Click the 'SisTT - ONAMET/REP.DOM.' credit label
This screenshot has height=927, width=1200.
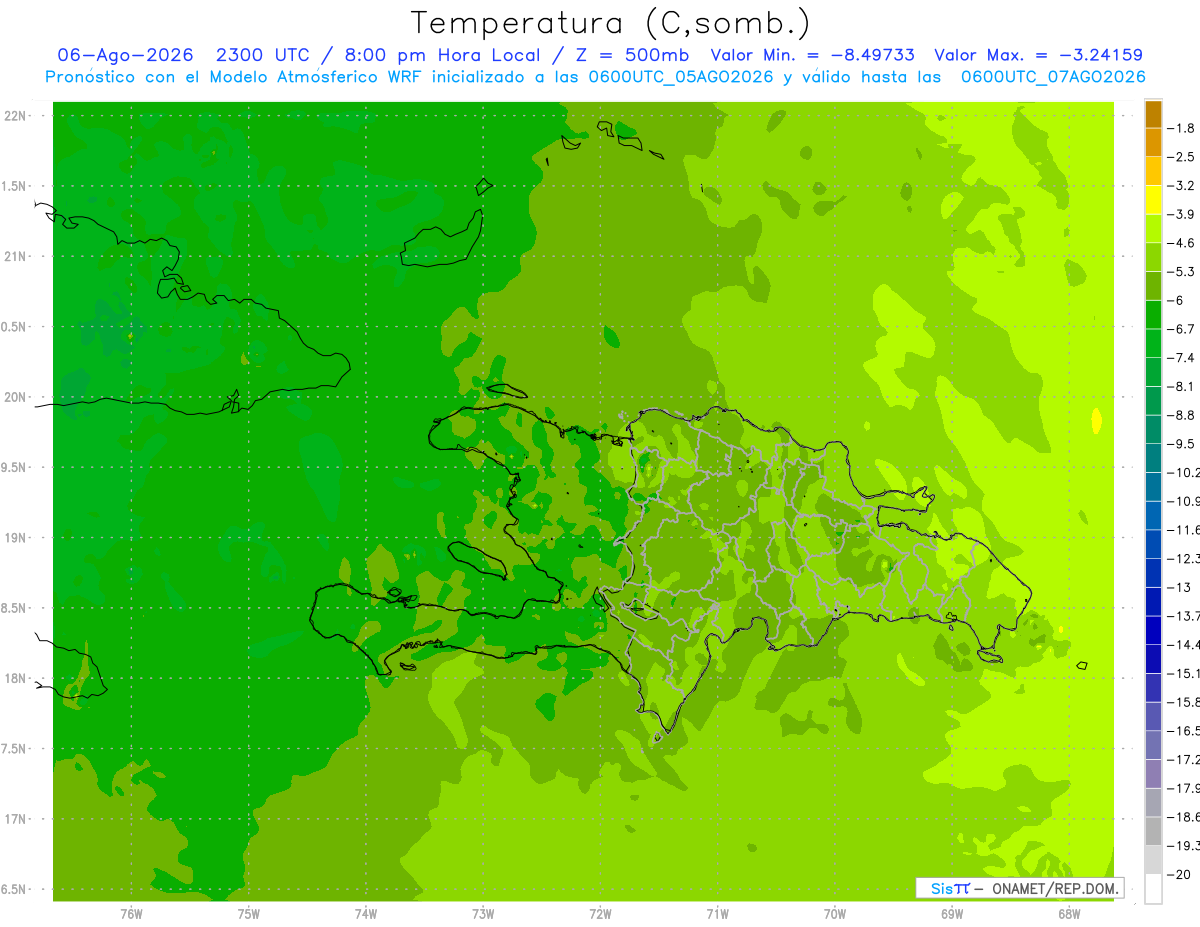pyautogui.click(x=1019, y=888)
